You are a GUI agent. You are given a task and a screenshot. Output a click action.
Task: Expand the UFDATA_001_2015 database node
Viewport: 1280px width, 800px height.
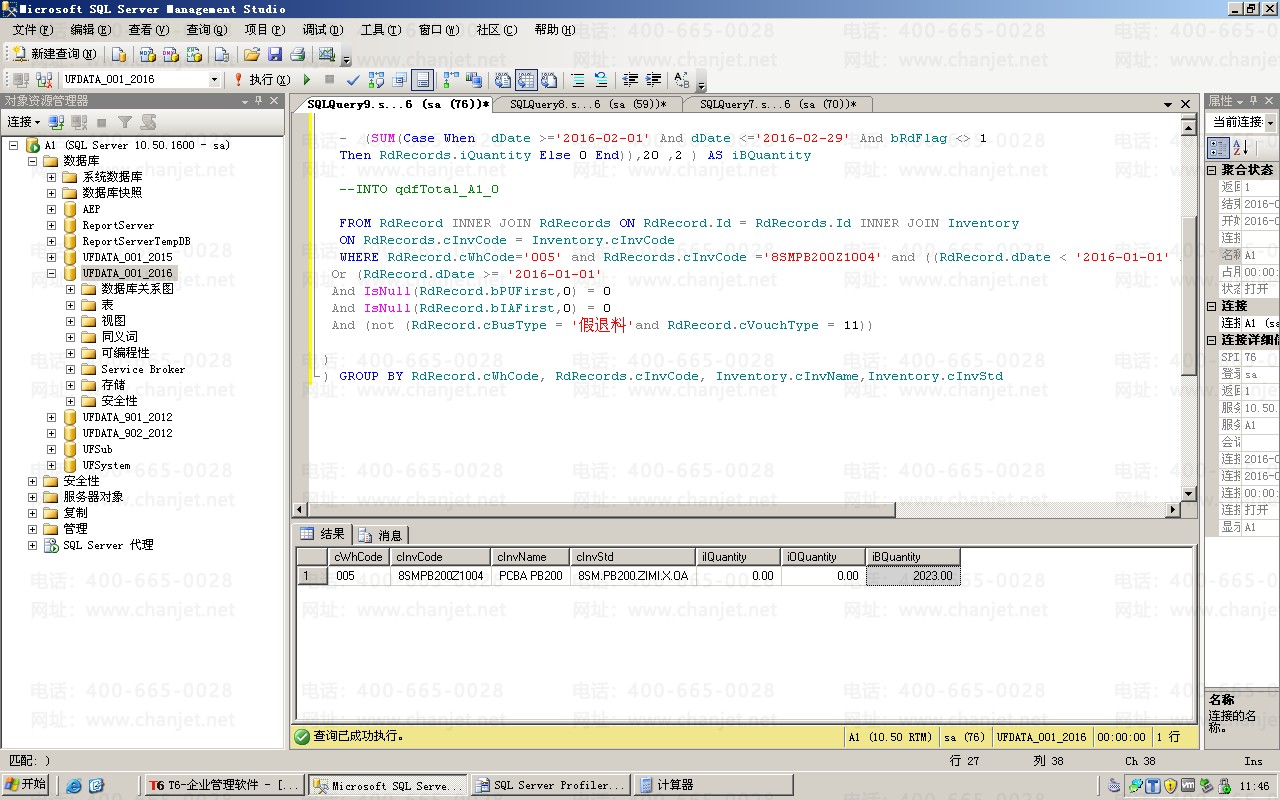pyautogui.click(x=51, y=257)
